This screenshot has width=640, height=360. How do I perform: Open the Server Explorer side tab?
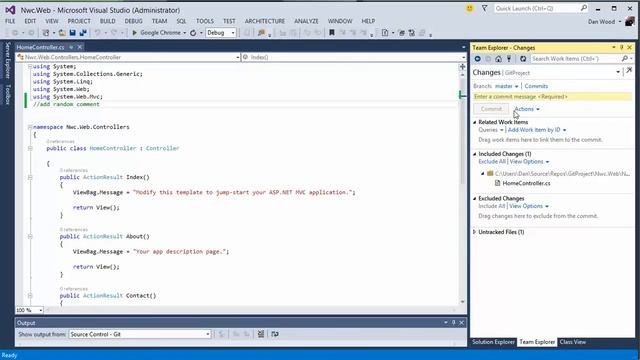(7, 60)
